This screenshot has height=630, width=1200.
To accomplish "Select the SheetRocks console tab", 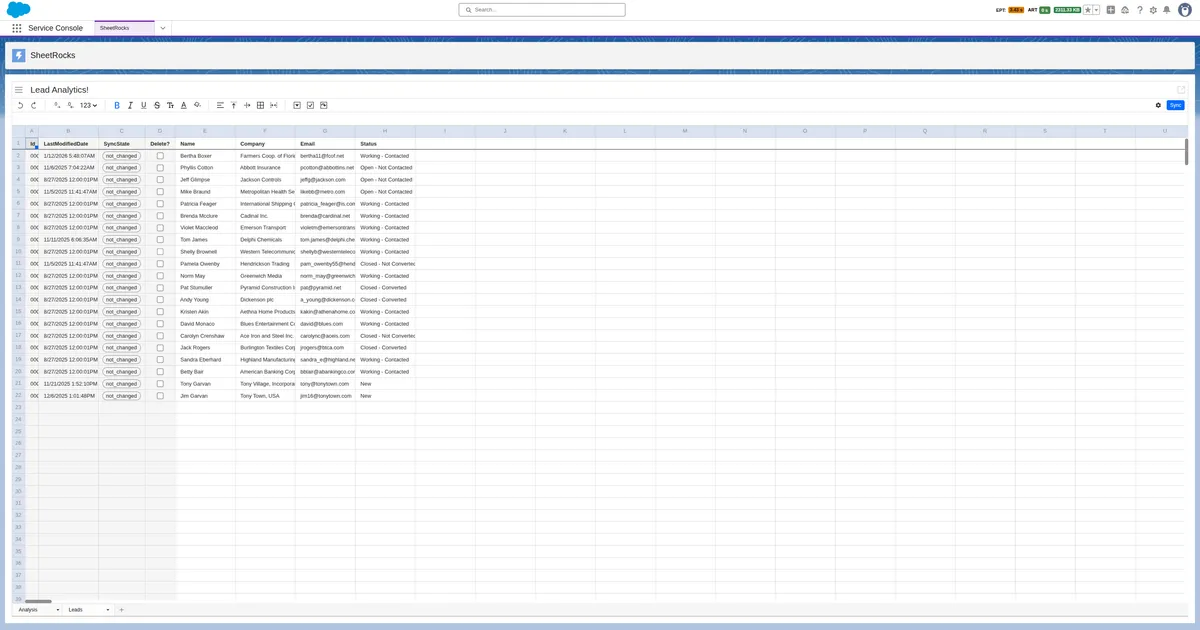I will pyautogui.click(x=124, y=28).
